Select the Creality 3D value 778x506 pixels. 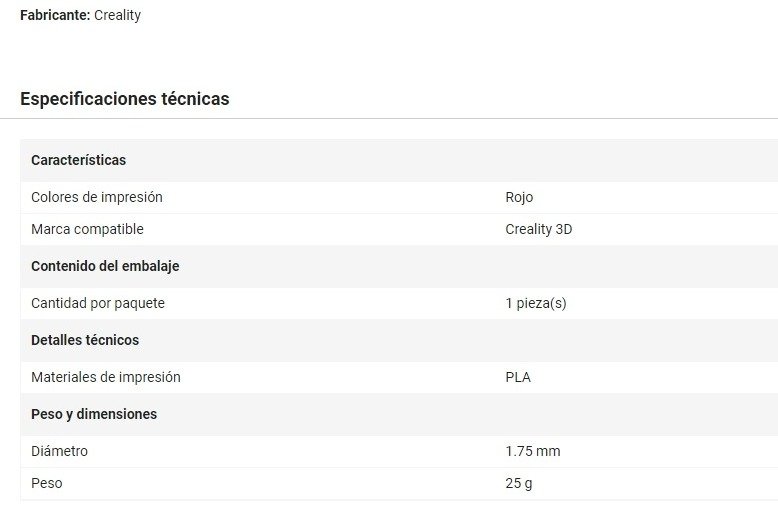[x=539, y=229]
